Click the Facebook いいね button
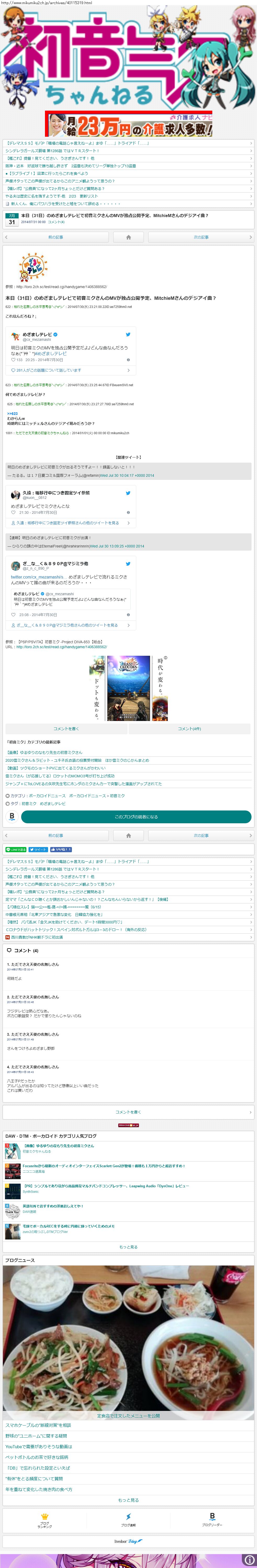The height and width of the screenshot is (1568, 257). (x=61, y=850)
